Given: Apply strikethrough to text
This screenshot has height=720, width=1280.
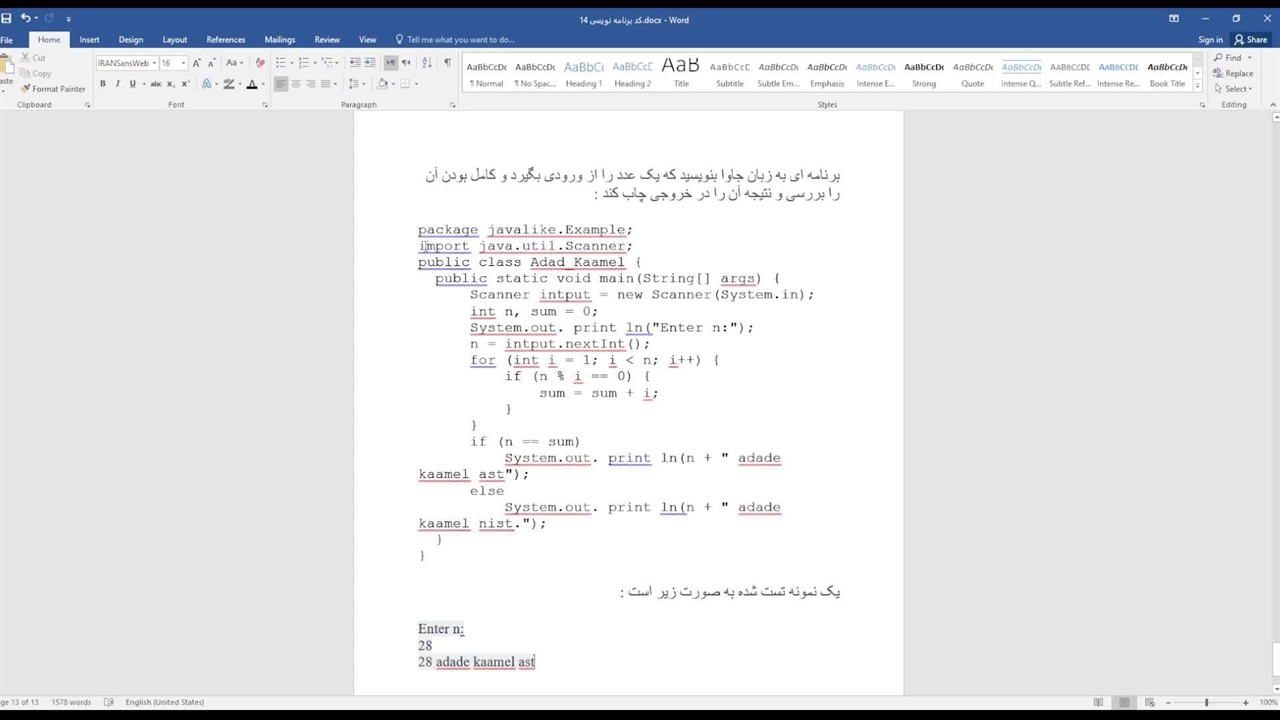Looking at the screenshot, I should 155,84.
